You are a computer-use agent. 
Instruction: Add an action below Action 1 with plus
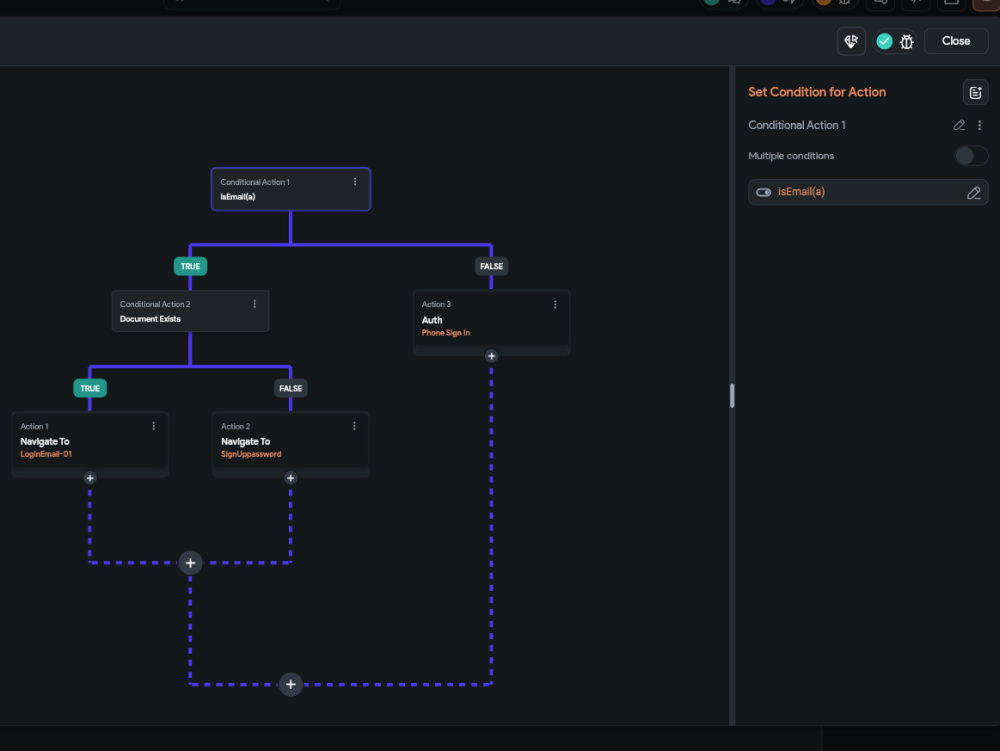[x=90, y=478]
